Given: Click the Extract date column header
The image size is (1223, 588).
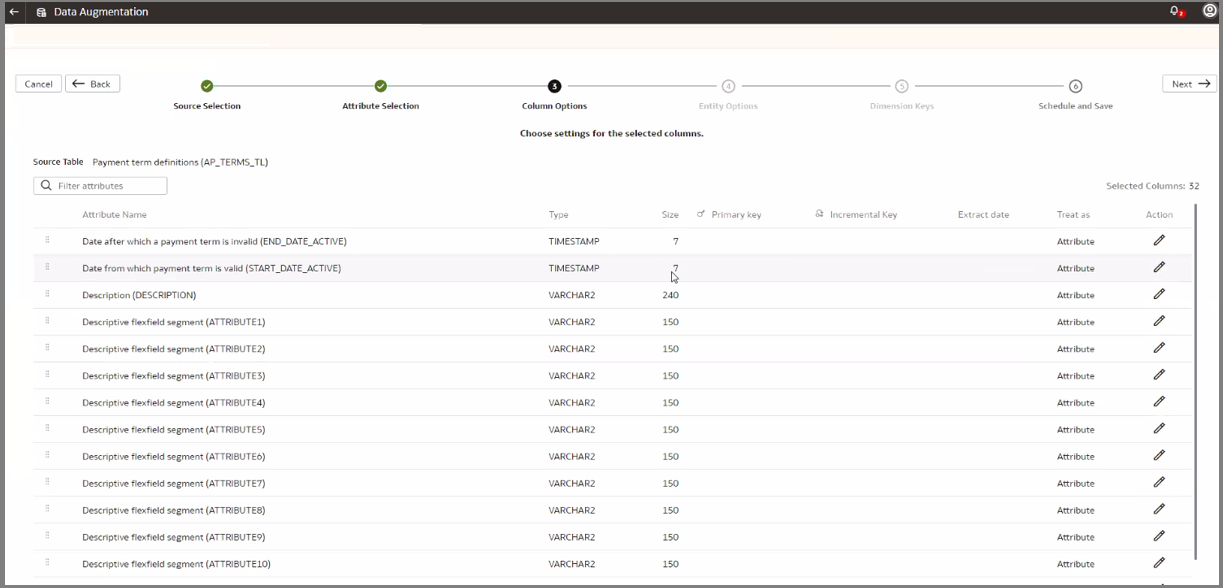Looking at the screenshot, I should pyautogui.click(x=983, y=215).
